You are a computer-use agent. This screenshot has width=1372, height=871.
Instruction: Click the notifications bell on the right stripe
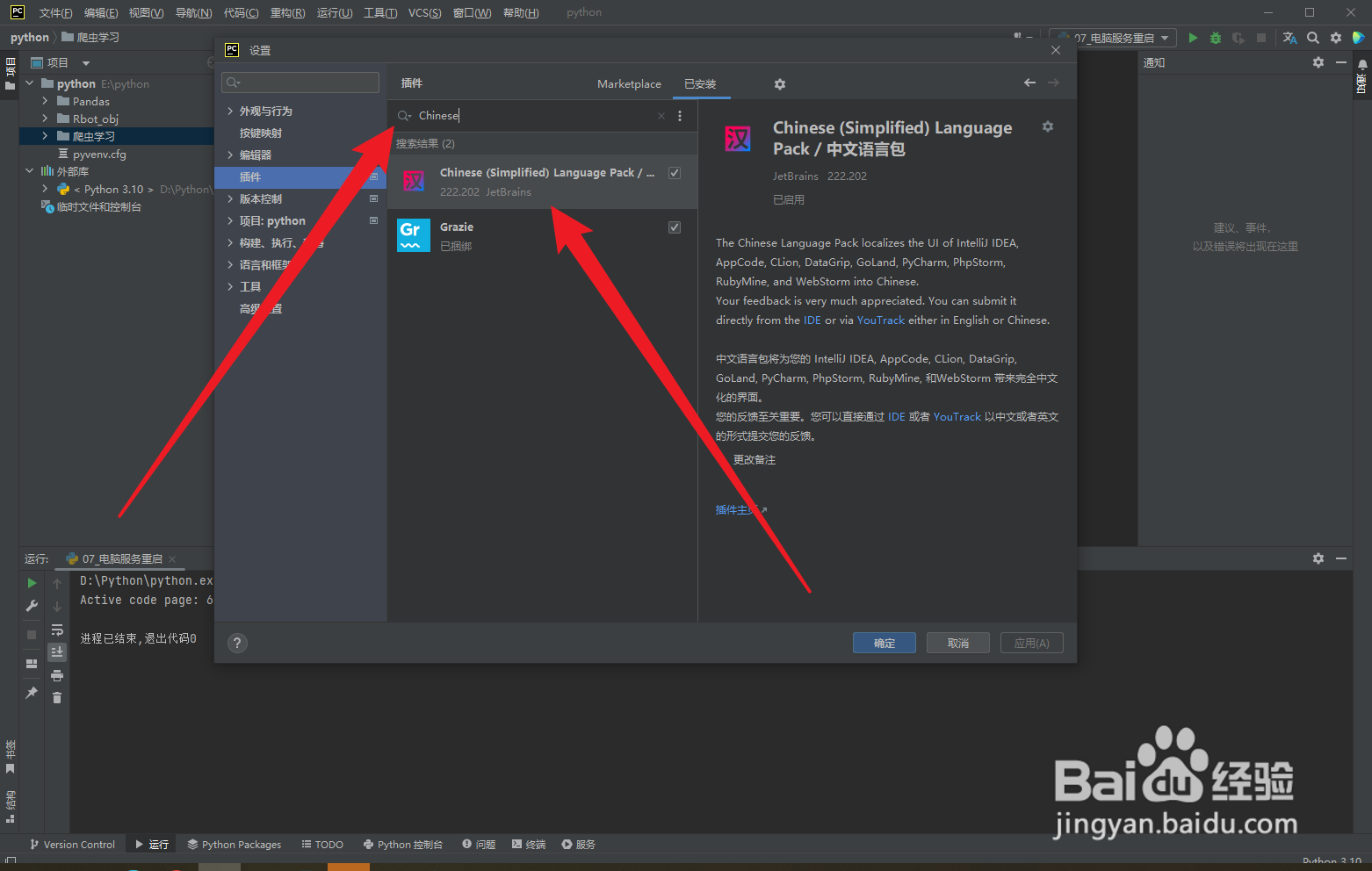[x=1362, y=64]
